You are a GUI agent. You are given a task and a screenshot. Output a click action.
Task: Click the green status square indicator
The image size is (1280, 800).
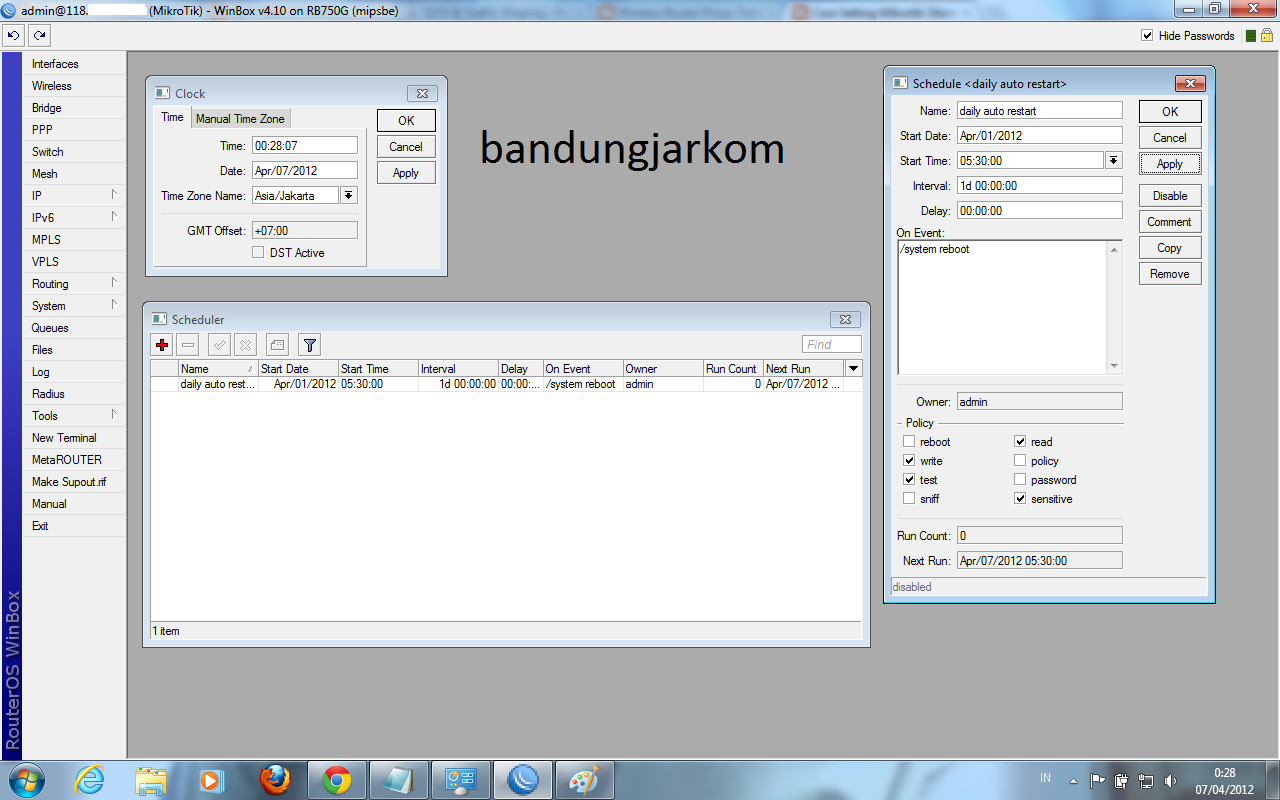1252,36
